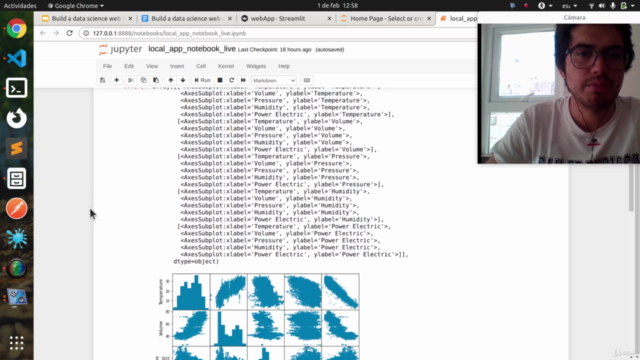Open the Files manager dock icon

[x=16, y=178]
